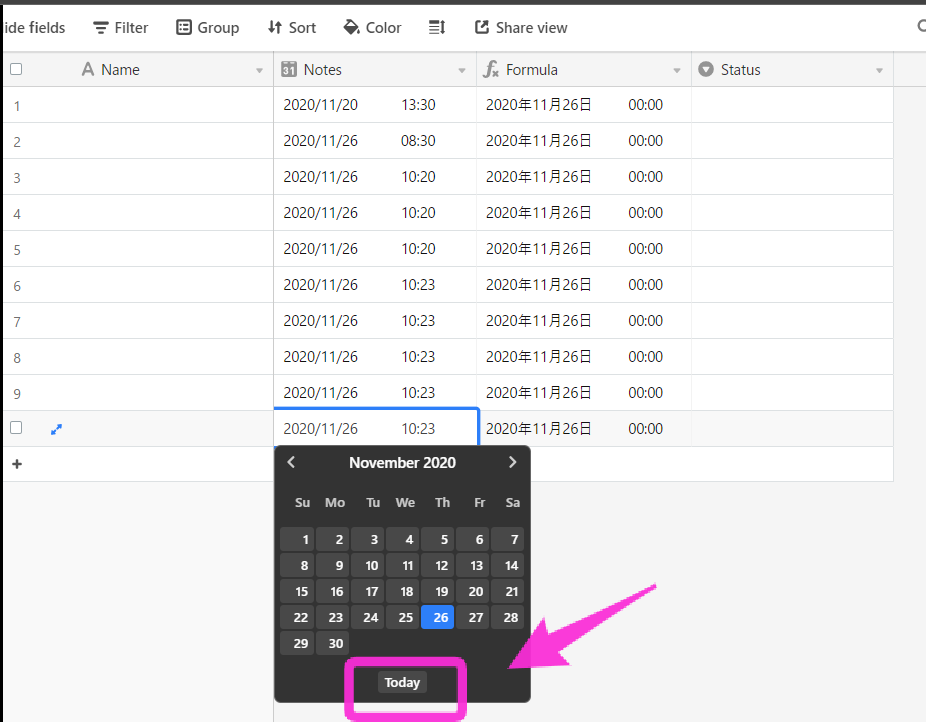Open the Sort options
This screenshot has height=722, width=926.
[x=292, y=28]
